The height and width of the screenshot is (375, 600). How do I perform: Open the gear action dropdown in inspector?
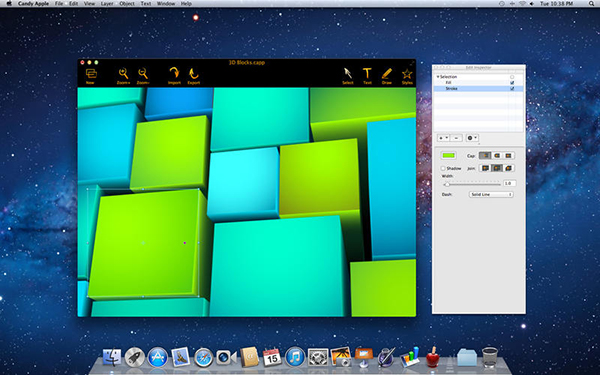pos(472,138)
